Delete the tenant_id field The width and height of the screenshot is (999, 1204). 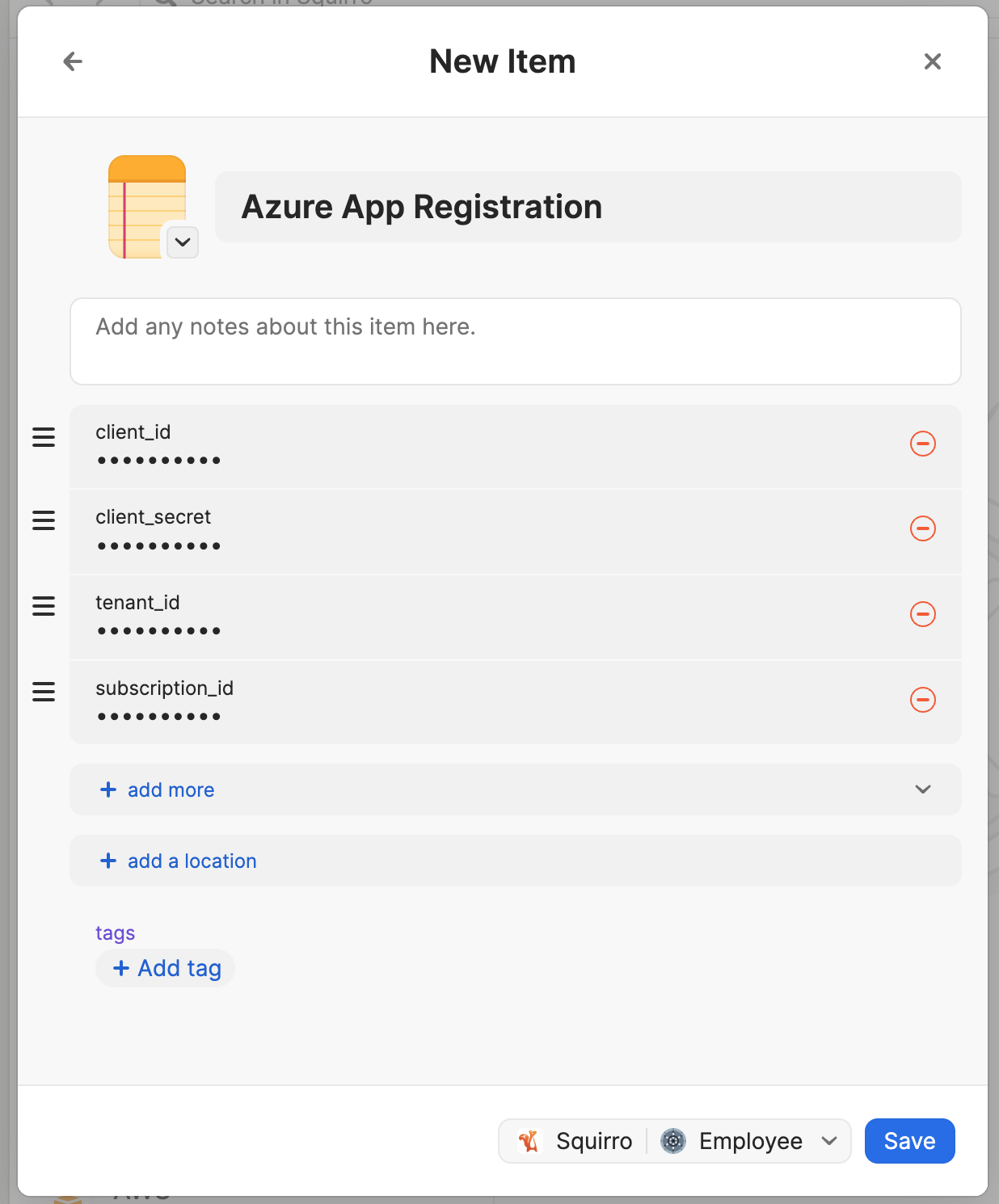922,614
